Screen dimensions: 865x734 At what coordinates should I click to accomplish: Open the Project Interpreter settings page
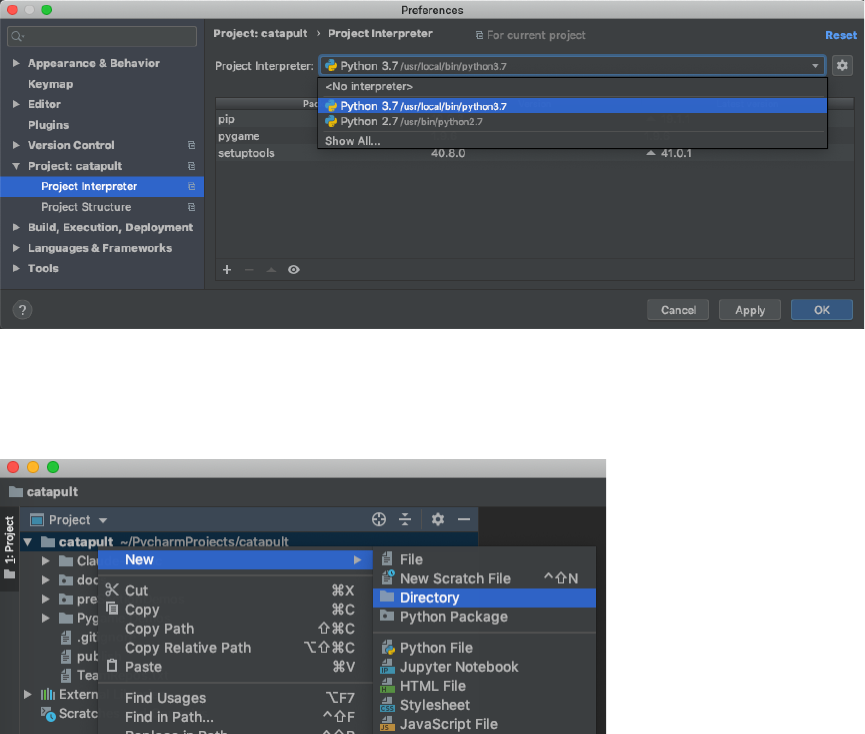[102, 186]
